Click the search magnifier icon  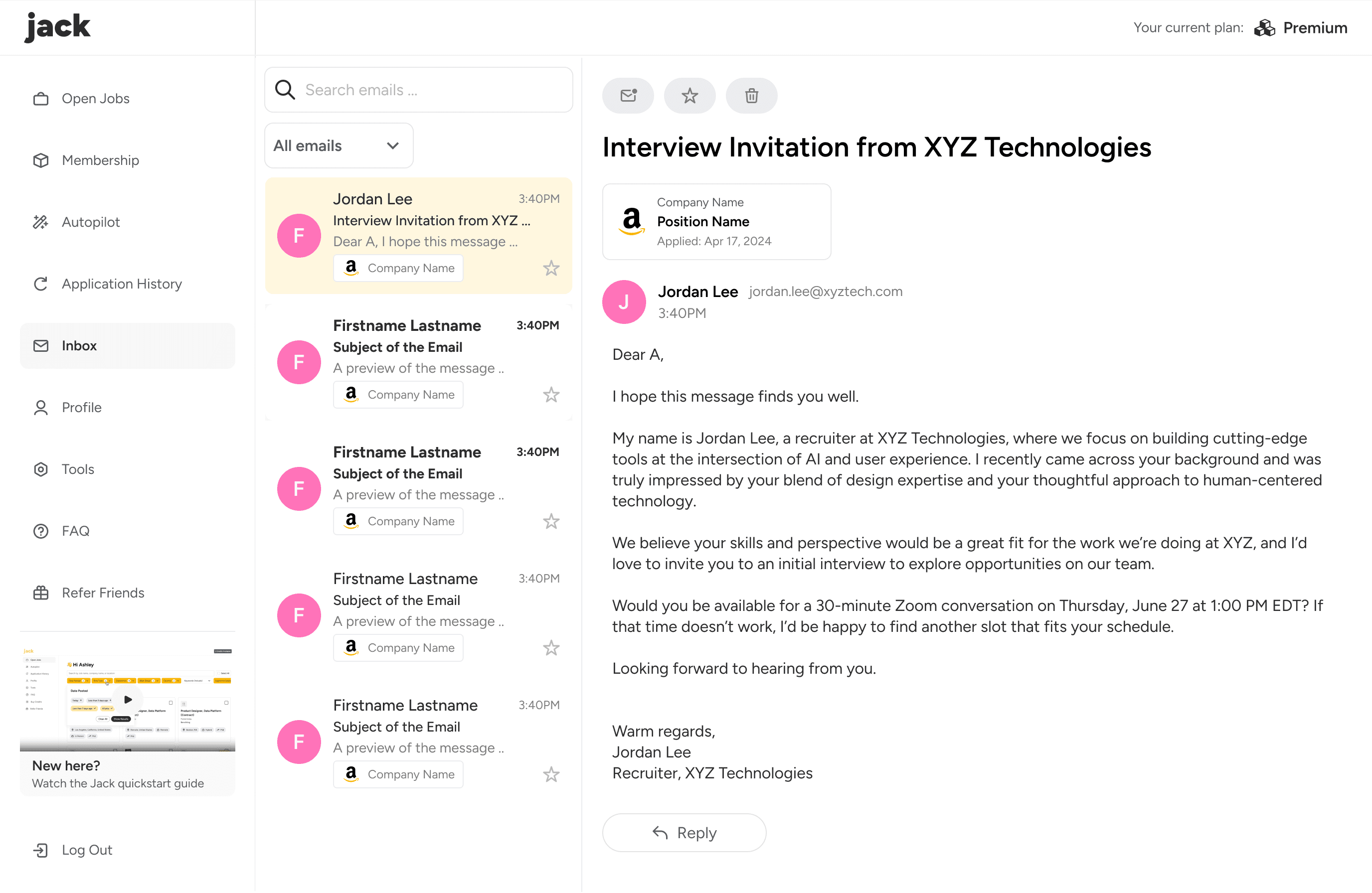point(285,90)
